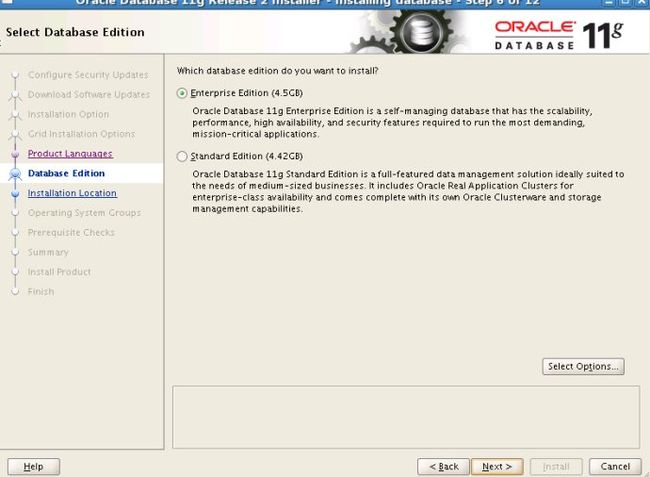Maximize the installer window
Viewport: 650px width, 477px height.
coord(625,2)
